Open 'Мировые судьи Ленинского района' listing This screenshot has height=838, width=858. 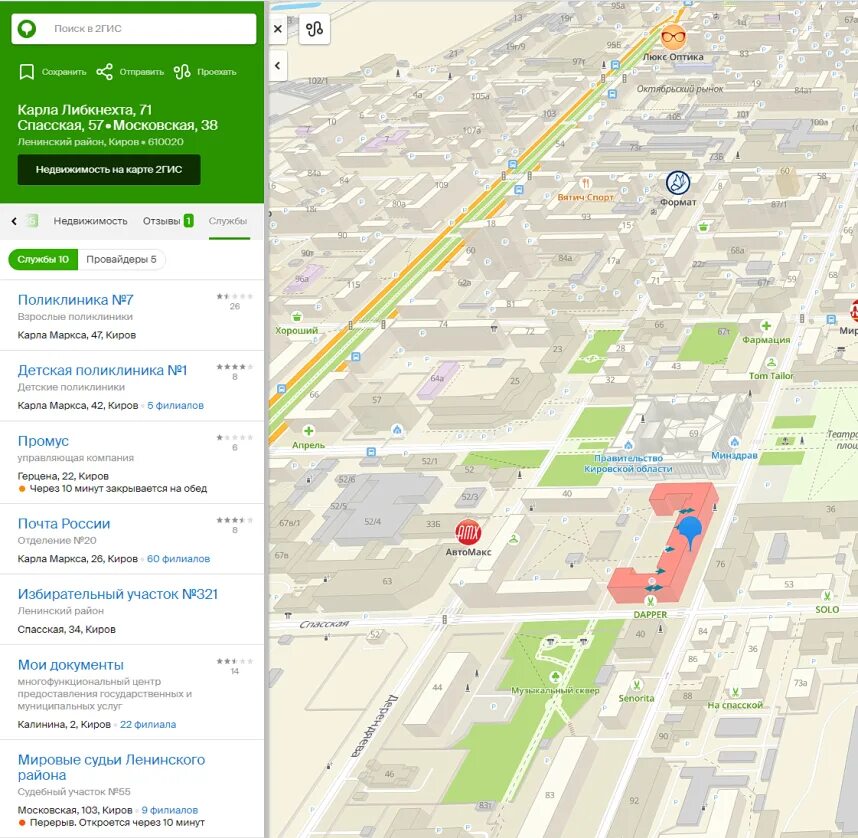(x=111, y=767)
